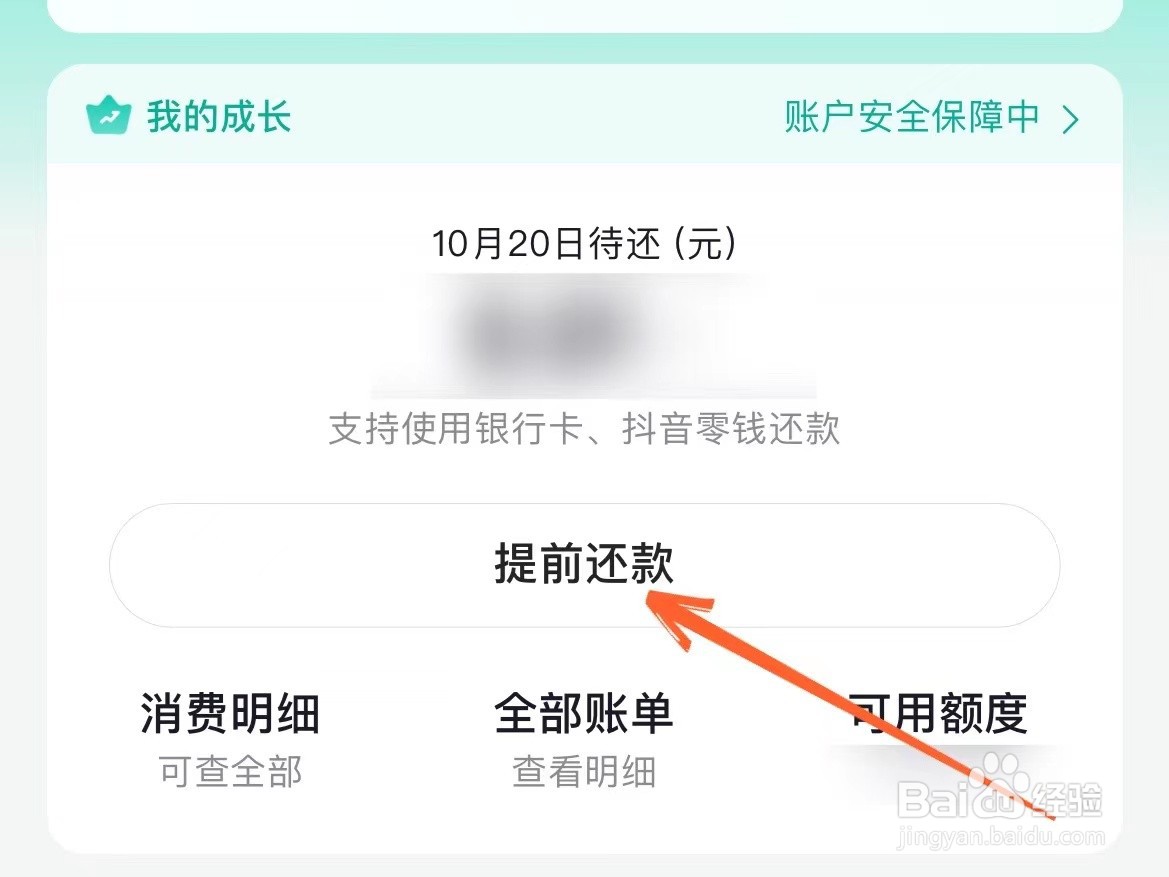1169x877 pixels.
Task: Tap the green header strip of the card
Action: pyautogui.click(x=584, y=113)
